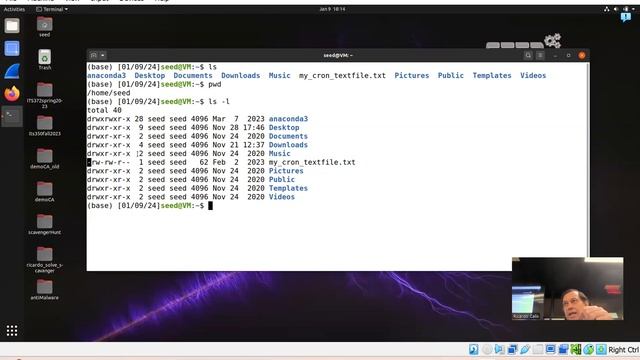This screenshot has height=360, width=640.
Task: Select the ricardo_solve_s-cavanger desktop folder
Action: click(x=44, y=260)
